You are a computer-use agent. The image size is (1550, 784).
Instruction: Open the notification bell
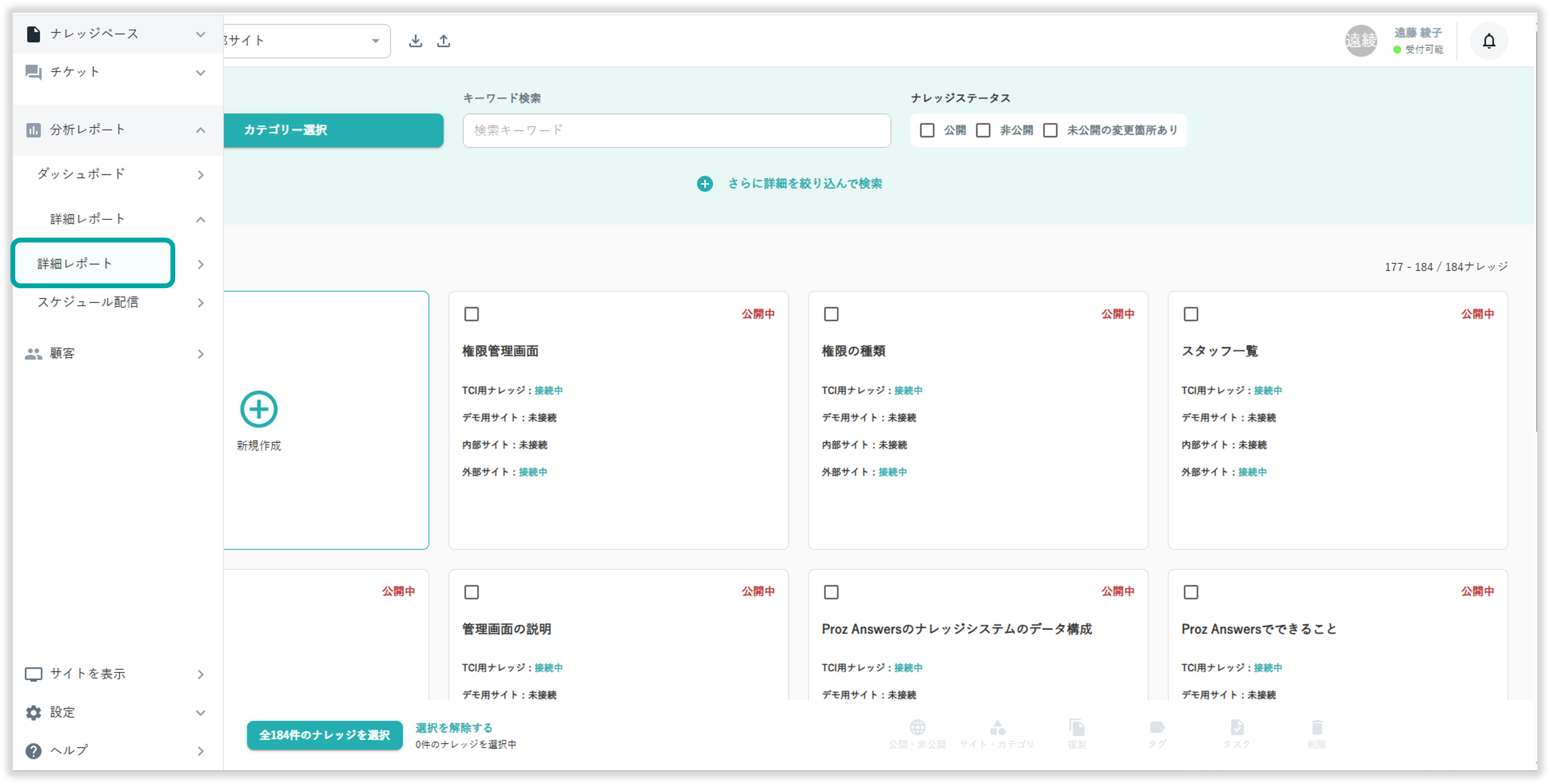(1489, 41)
